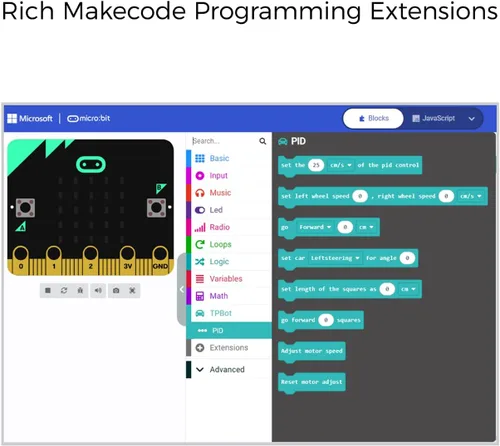Screen dimensions: 500x446
Task: Select the Logic category
Action: pos(228,262)
